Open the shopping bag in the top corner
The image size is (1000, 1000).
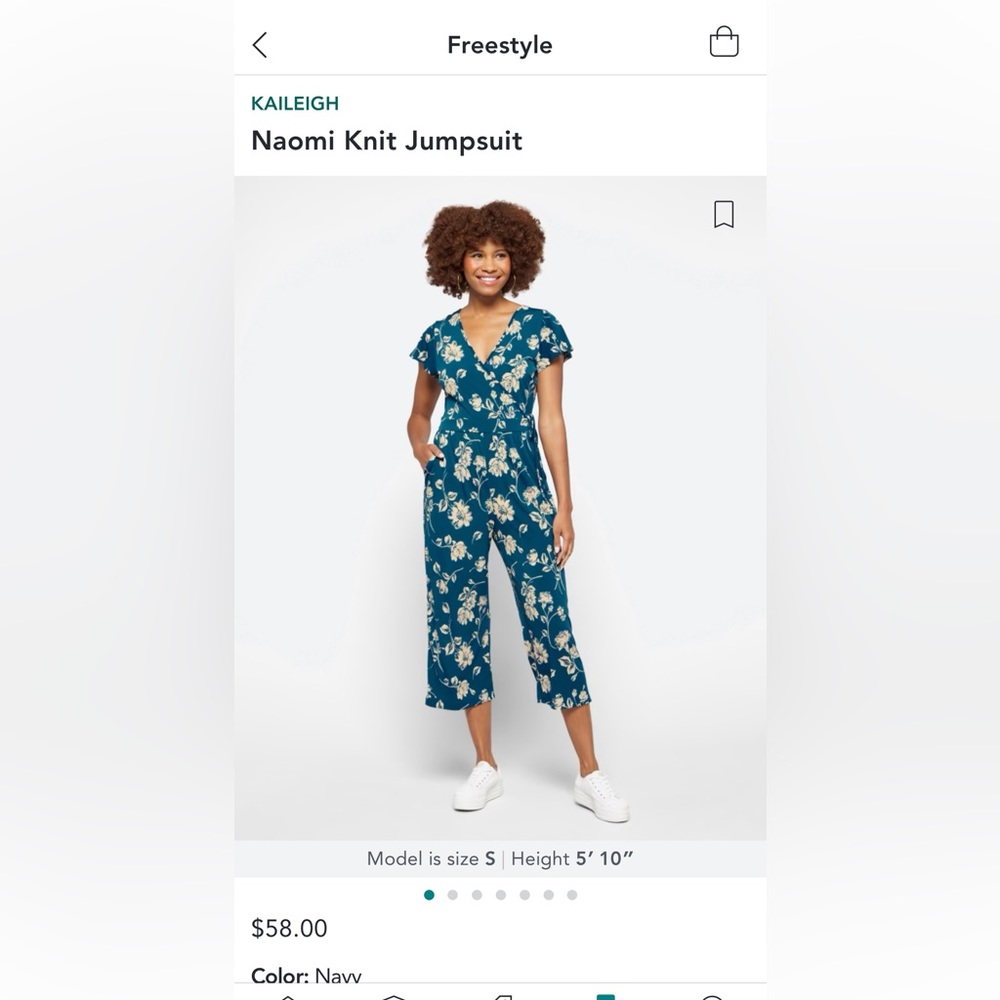point(724,42)
